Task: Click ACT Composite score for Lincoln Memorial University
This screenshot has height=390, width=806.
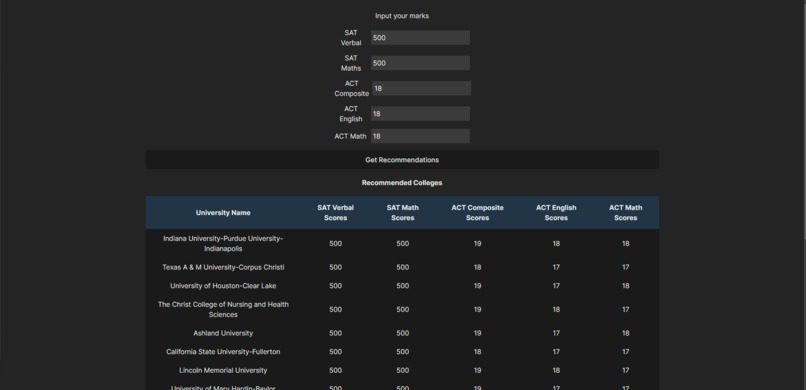Action: pos(478,370)
